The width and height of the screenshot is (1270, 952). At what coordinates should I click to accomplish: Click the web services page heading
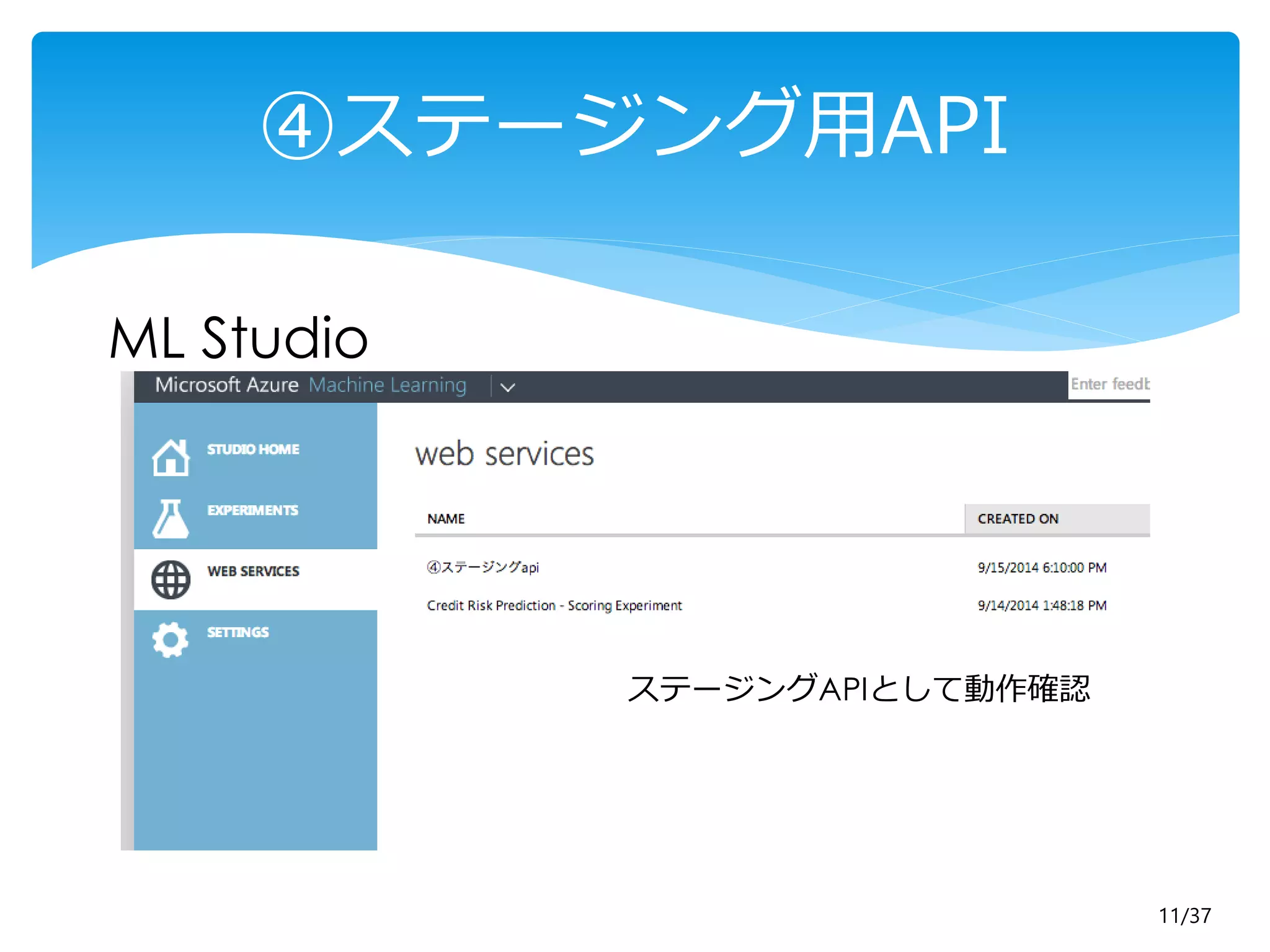coord(504,454)
